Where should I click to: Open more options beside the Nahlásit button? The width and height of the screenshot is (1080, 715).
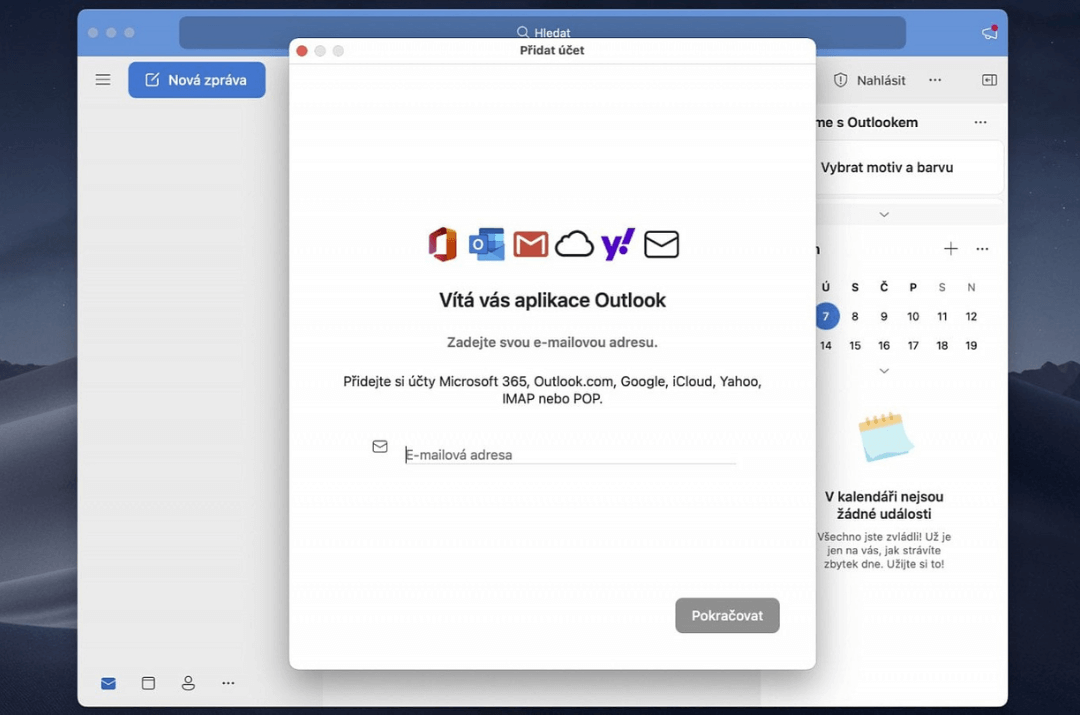934,80
